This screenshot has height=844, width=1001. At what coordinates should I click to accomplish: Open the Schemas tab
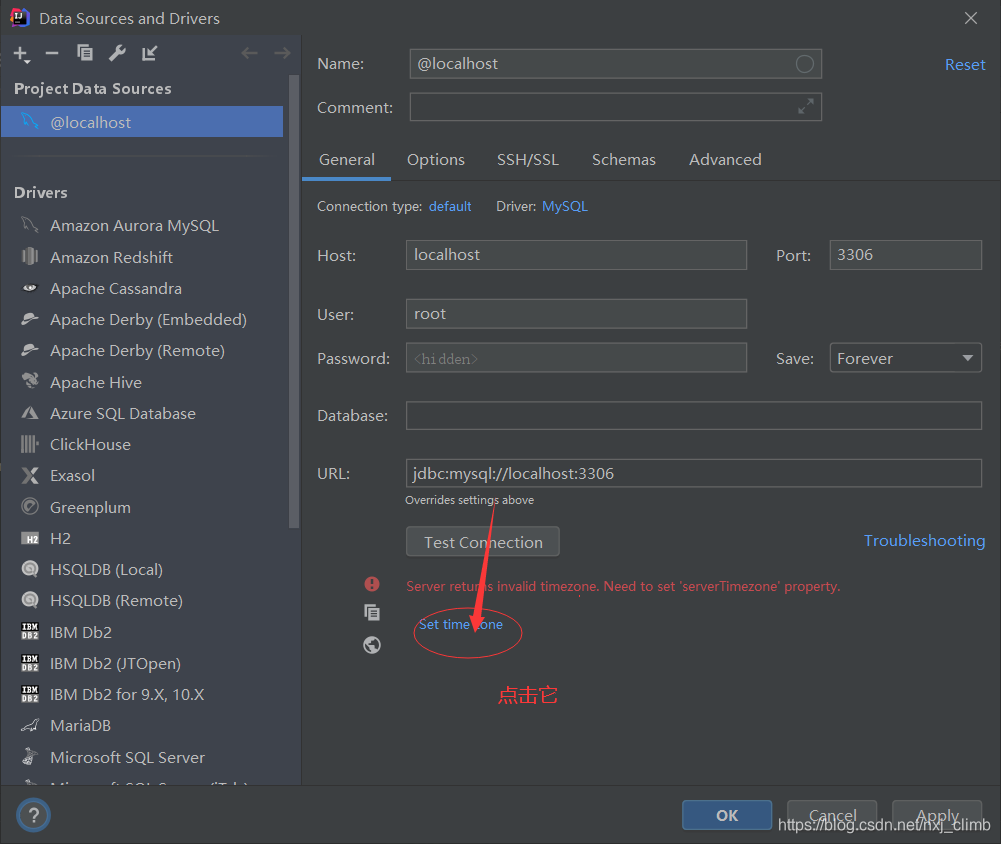point(624,160)
